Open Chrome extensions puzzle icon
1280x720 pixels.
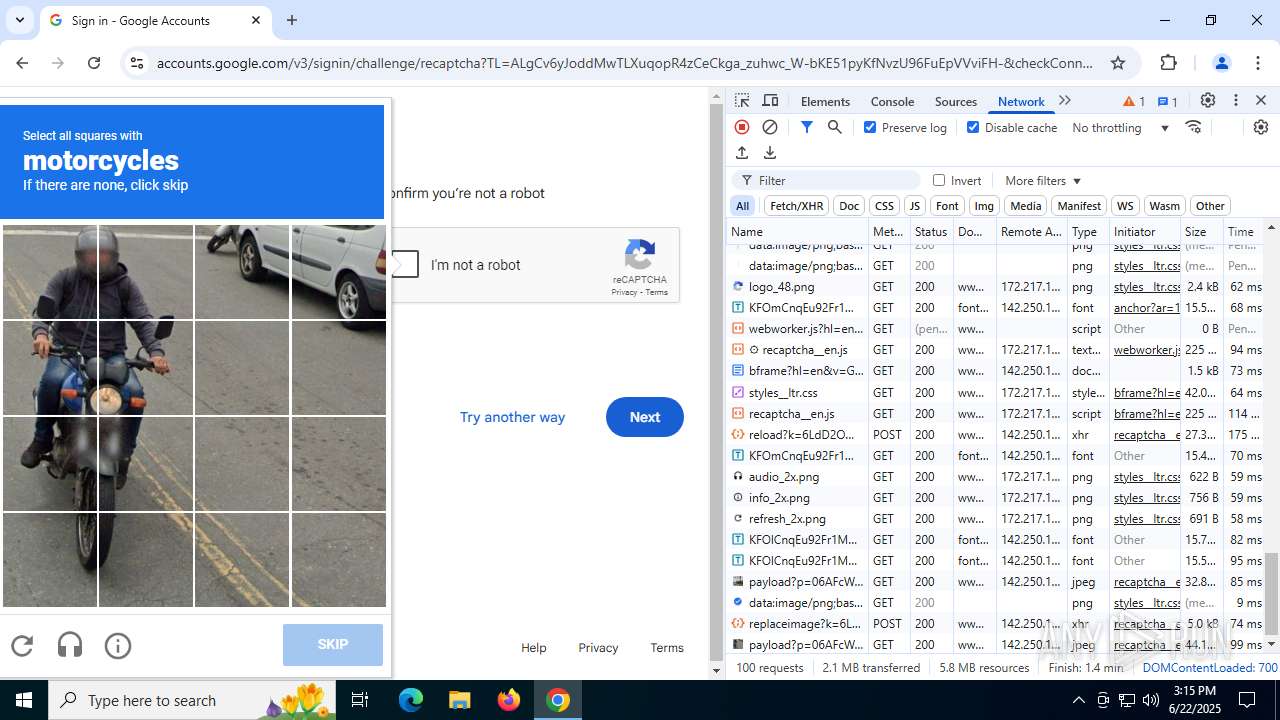(x=1168, y=63)
